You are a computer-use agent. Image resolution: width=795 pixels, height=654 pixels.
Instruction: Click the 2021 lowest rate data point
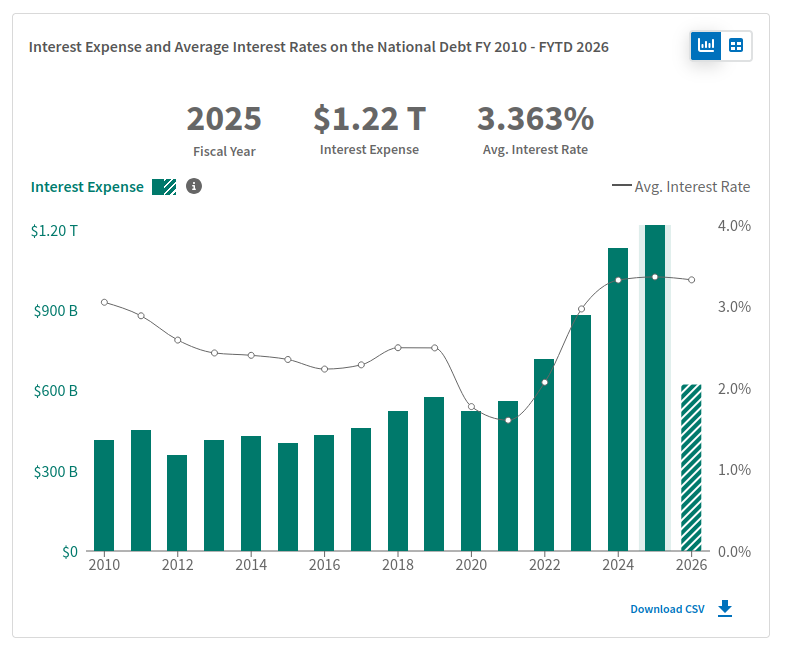click(508, 420)
